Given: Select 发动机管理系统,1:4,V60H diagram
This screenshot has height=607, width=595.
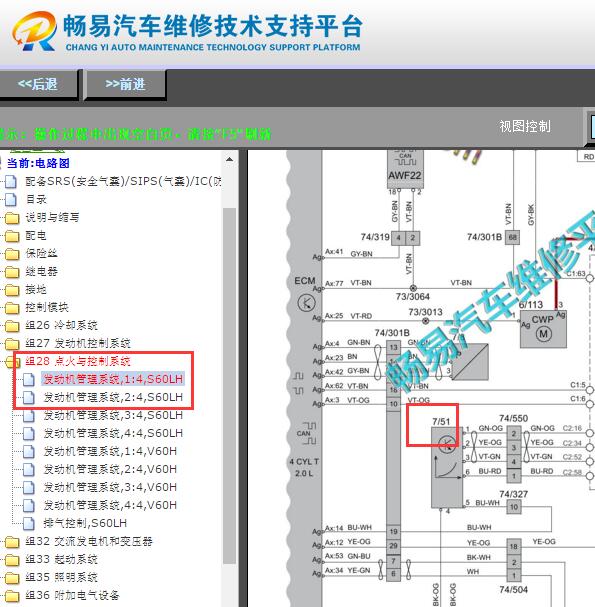Looking at the screenshot, I should click(x=110, y=451).
